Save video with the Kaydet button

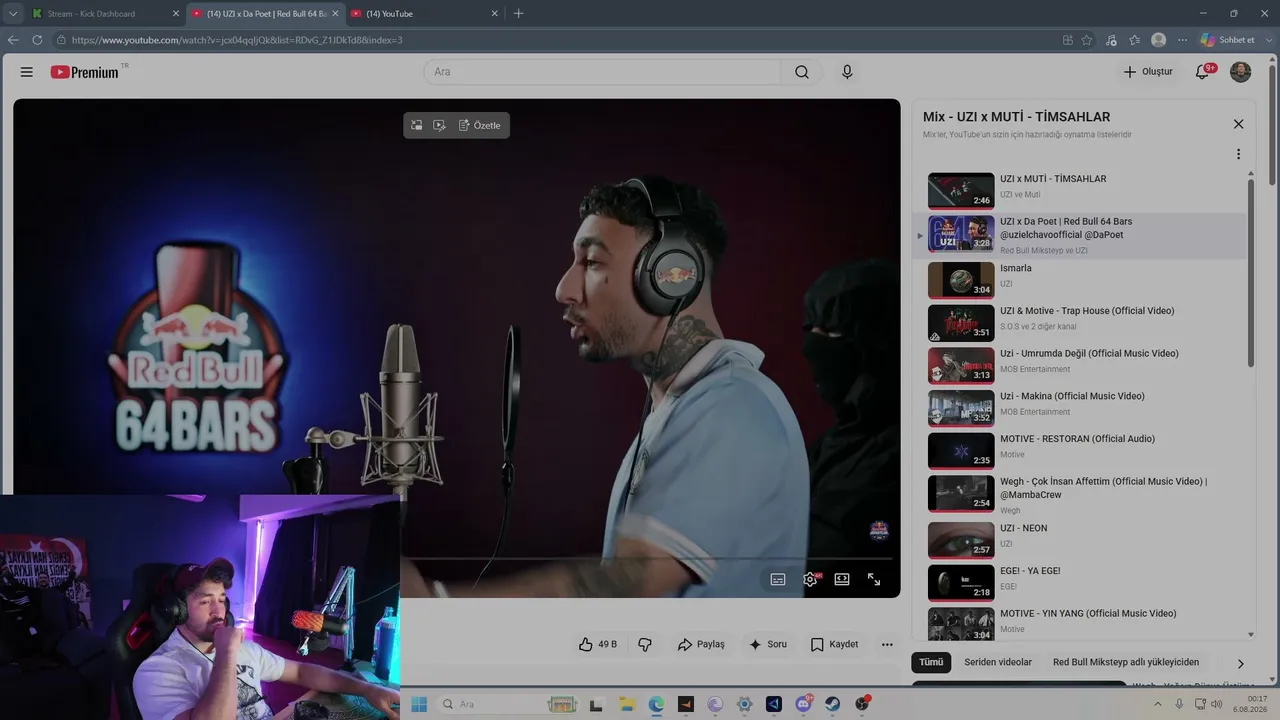click(x=834, y=645)
